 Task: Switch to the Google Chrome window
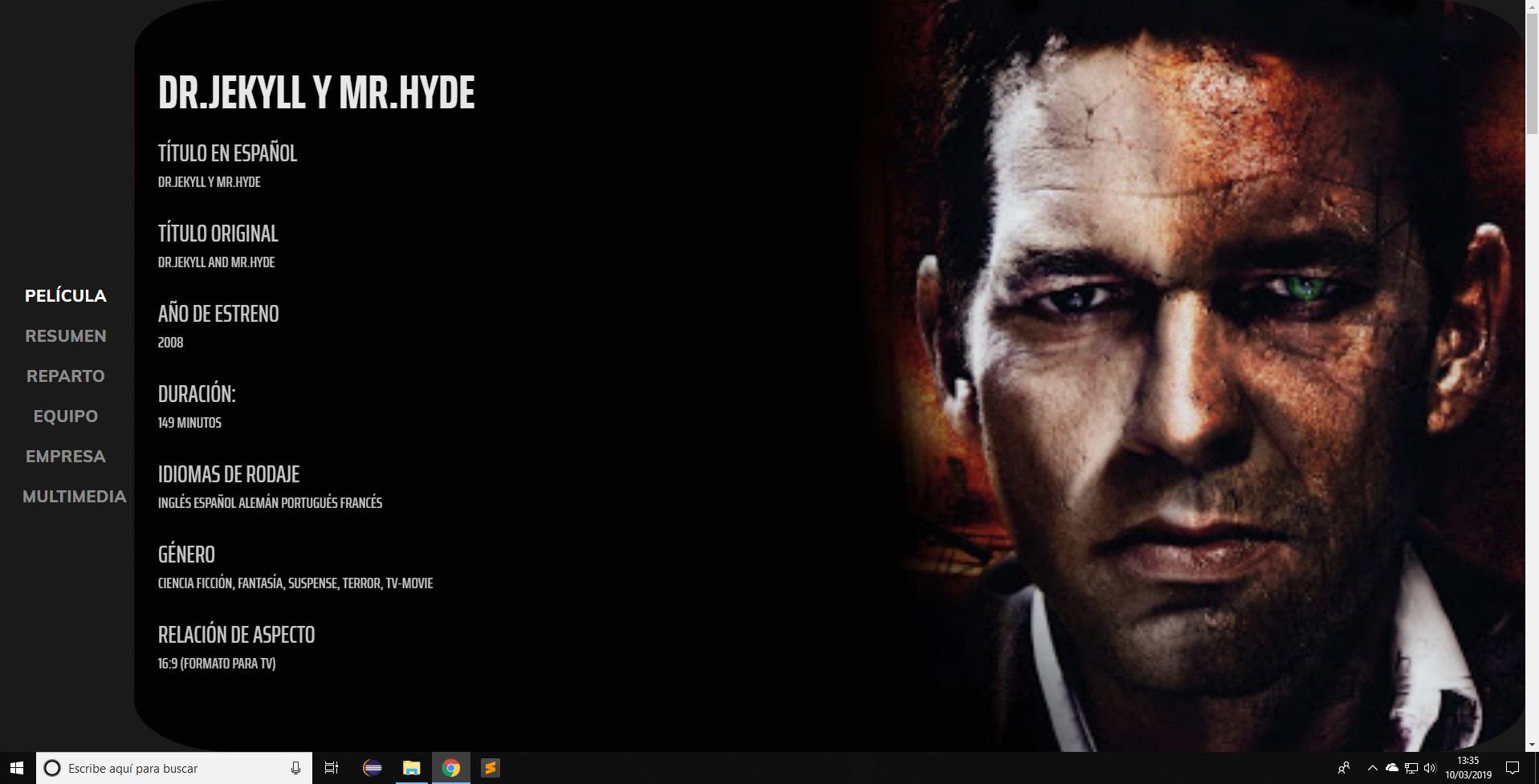(x=450, y=768)
